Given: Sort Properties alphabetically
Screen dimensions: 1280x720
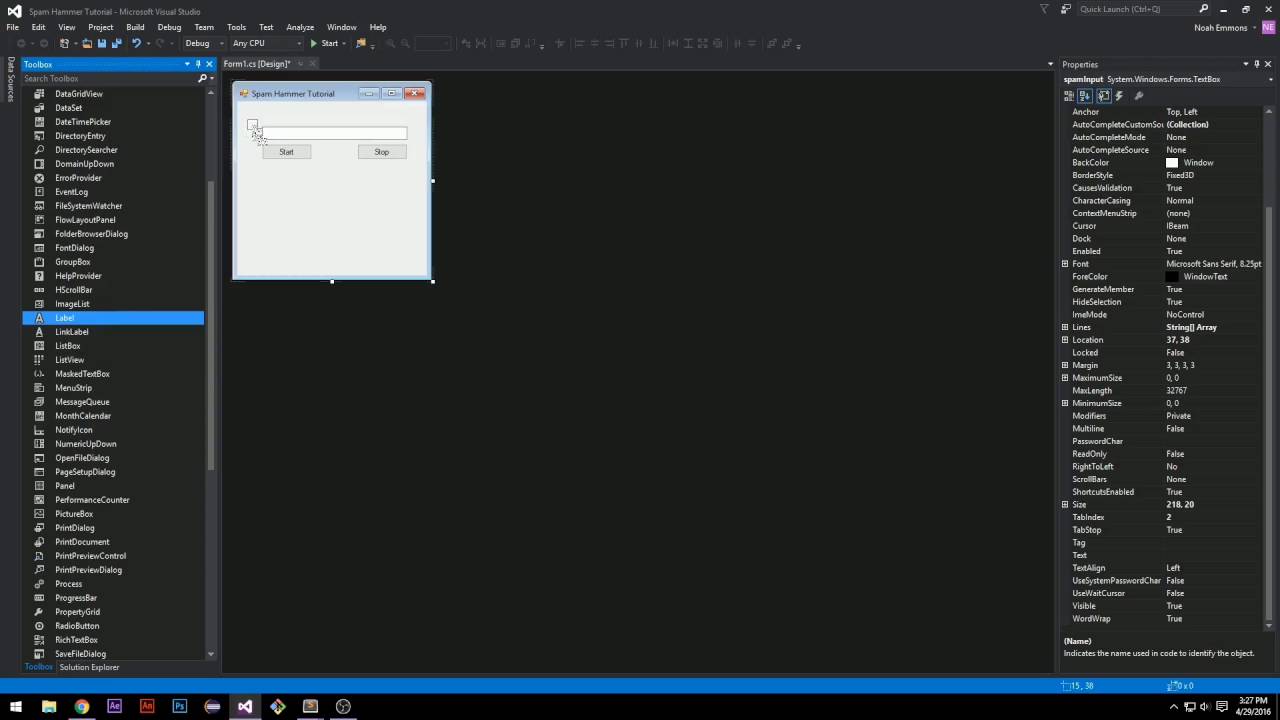Looking at the screenshot, I should 1085,96.
